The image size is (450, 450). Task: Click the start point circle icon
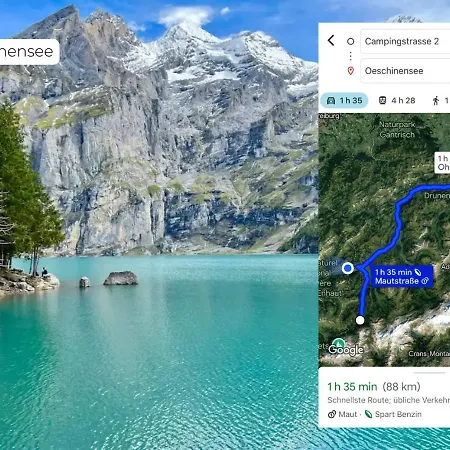(350, 41)
